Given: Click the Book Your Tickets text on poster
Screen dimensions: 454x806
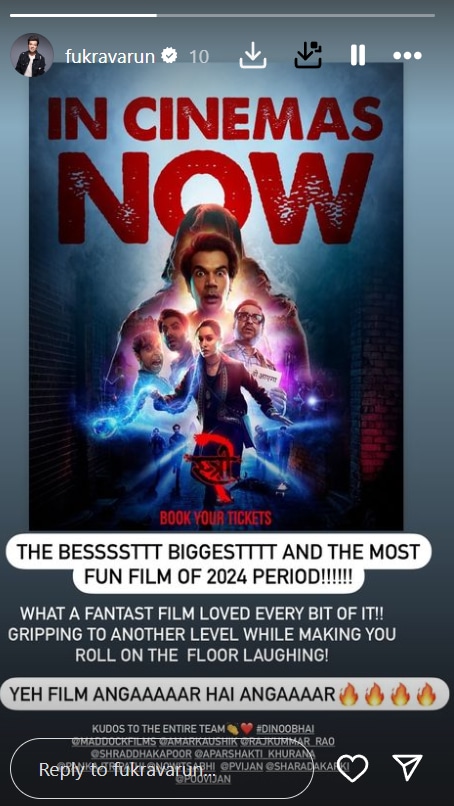Looking at the screenshot, I should coord(215,518).
